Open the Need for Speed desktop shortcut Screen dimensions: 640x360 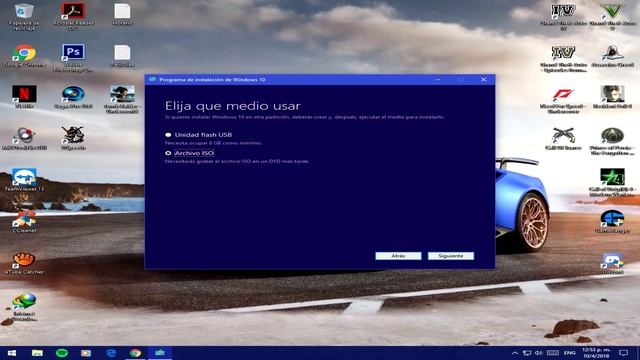pyautogui.click(x=563, y=100)
